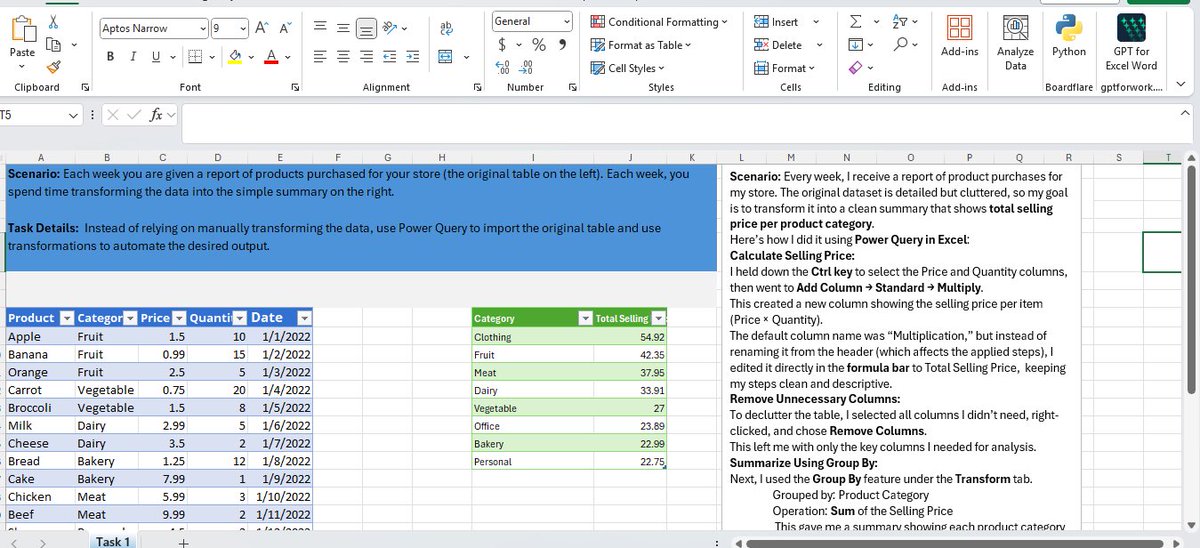Open Number group dialog launcher

(x=572, y=88)
